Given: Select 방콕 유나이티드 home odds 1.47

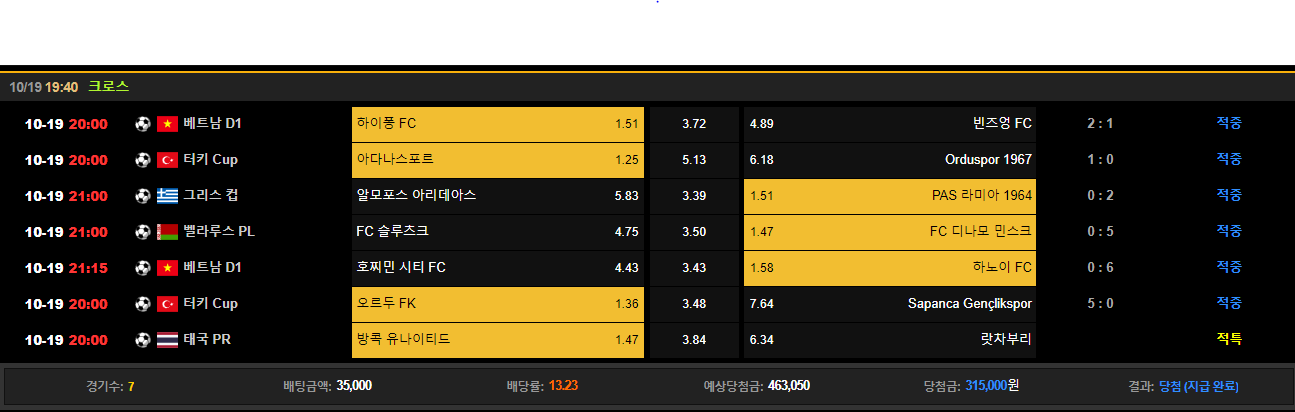Looking at the screenshot, I should click(x=497, y=340).
